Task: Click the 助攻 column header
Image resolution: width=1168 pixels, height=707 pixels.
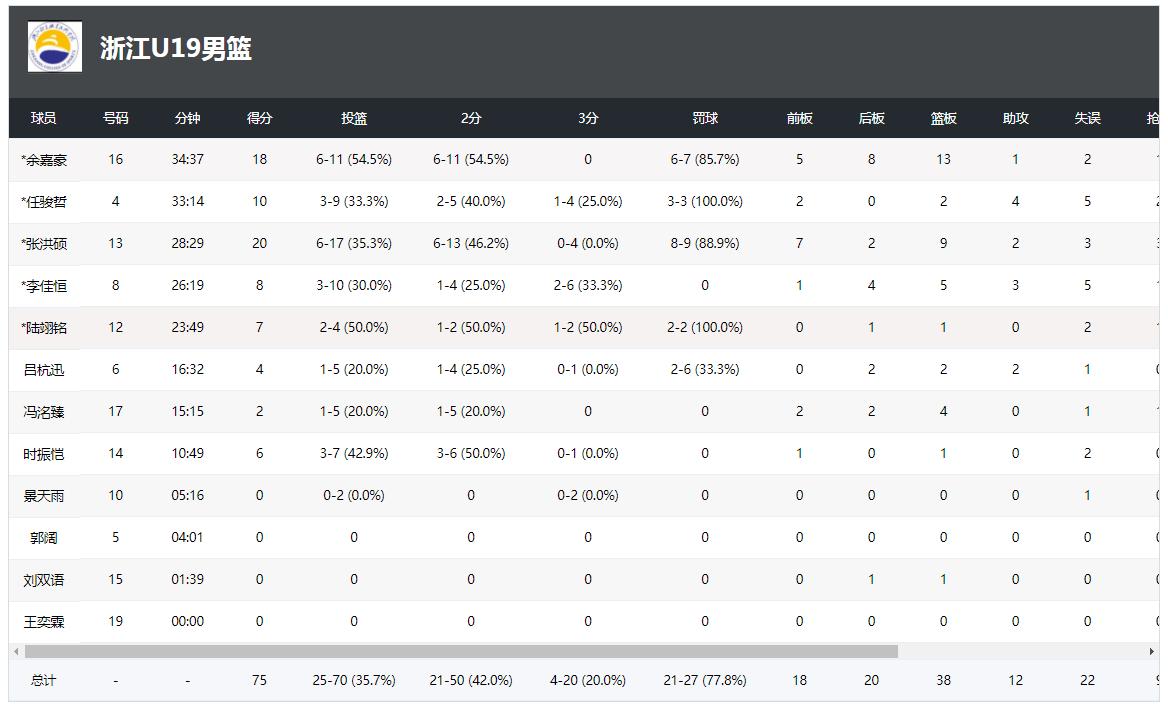Action: click(1015, 118)
